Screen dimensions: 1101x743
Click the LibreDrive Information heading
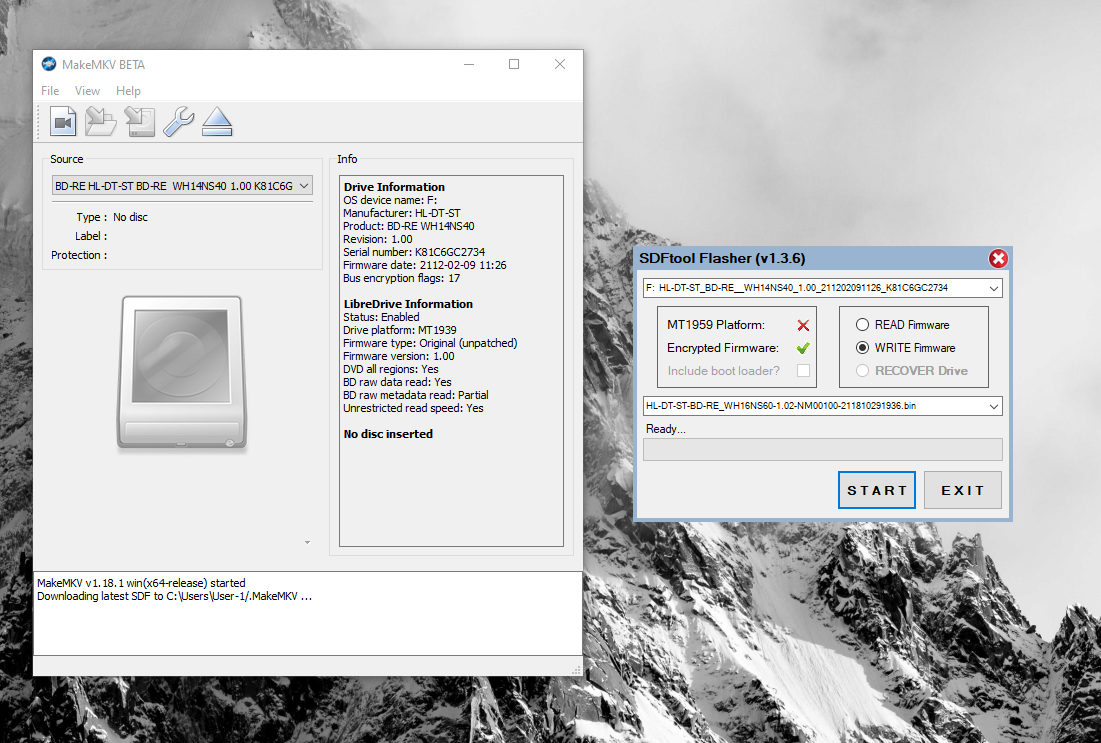point(408,304)
